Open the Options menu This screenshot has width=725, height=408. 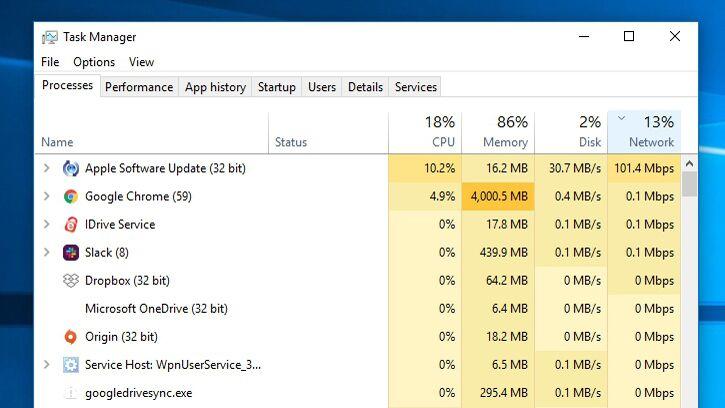pyautogui.click(x=94, y=62)
